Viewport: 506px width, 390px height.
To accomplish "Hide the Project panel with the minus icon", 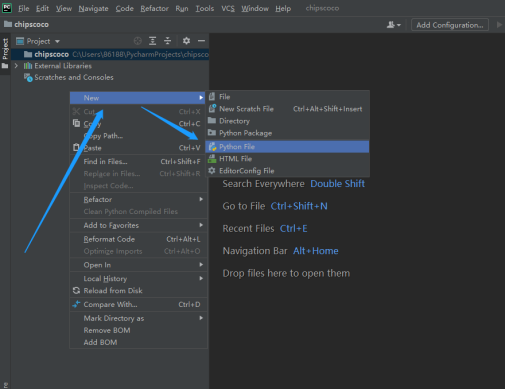I will click(201, 41).
